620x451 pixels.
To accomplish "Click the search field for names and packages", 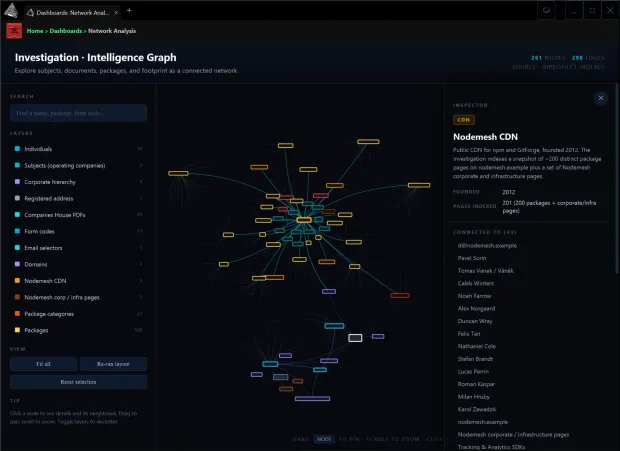I will click(79, 113).
